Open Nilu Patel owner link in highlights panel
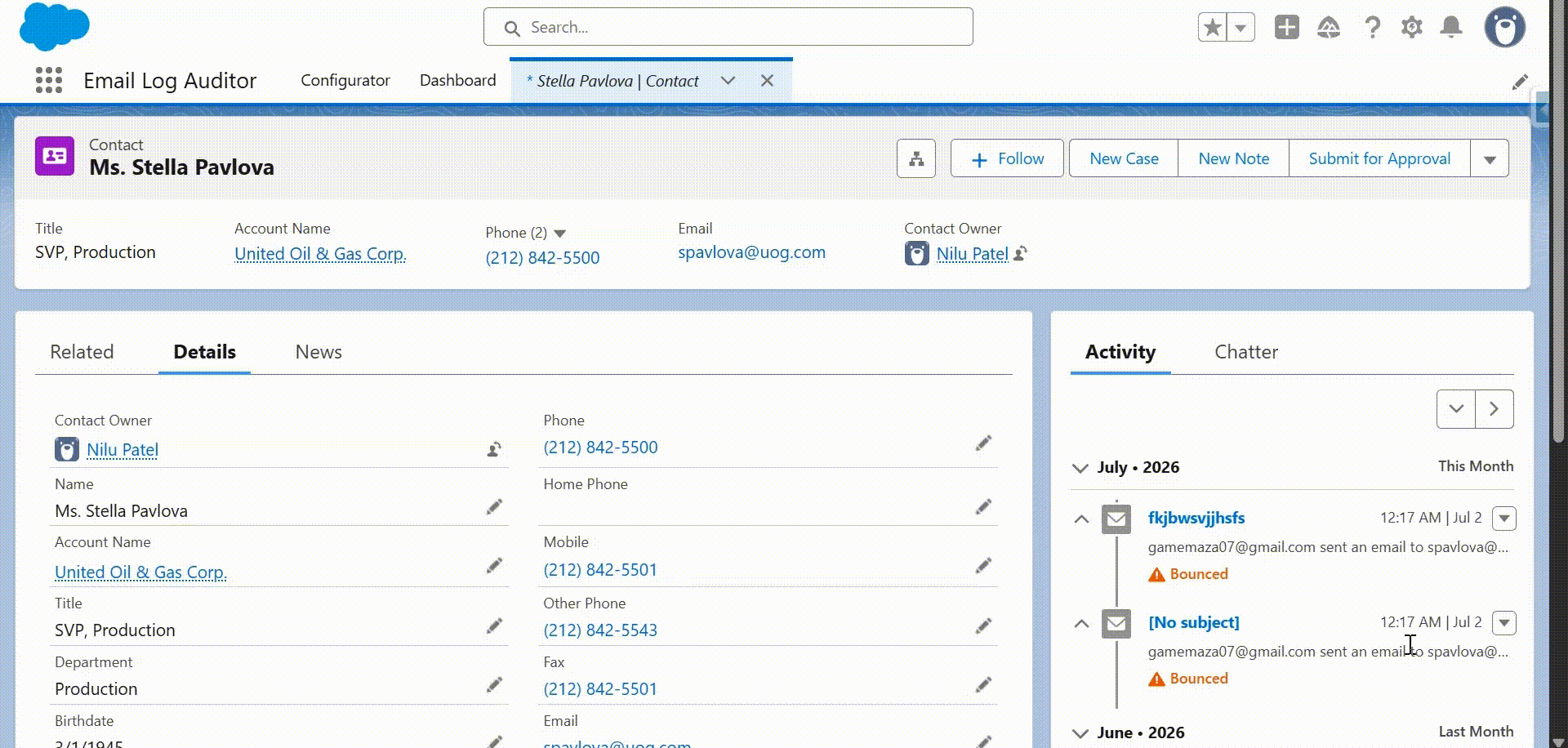 (x=972, y=254)
